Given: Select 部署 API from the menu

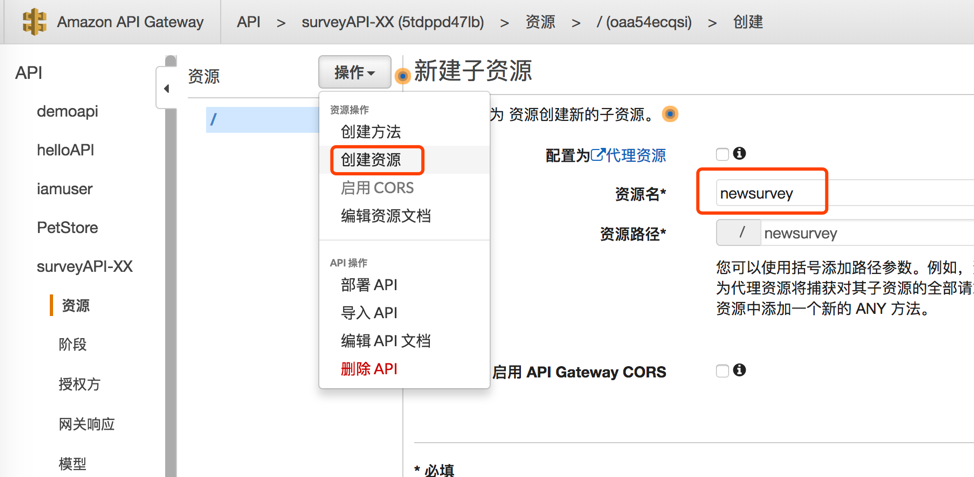Looking at the screenshot, I should (x=369, y=285).
